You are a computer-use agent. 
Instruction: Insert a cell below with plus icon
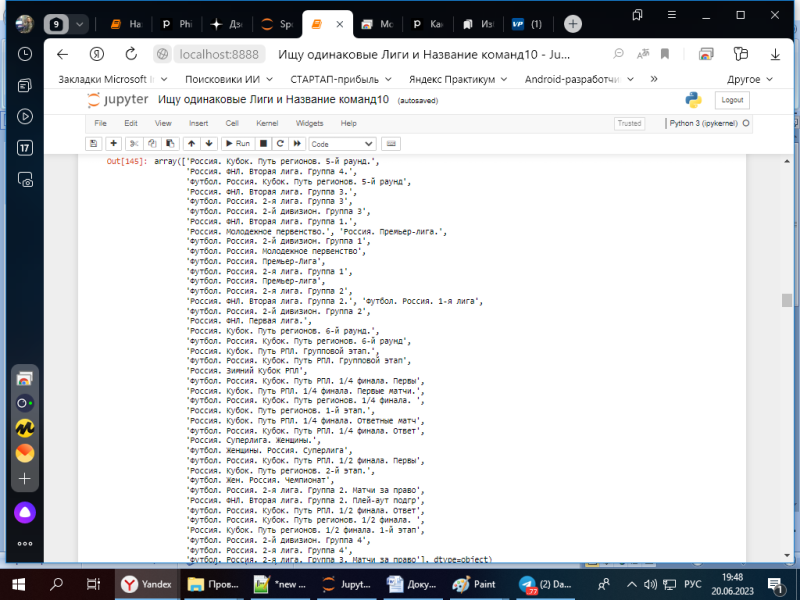[114, 144]
